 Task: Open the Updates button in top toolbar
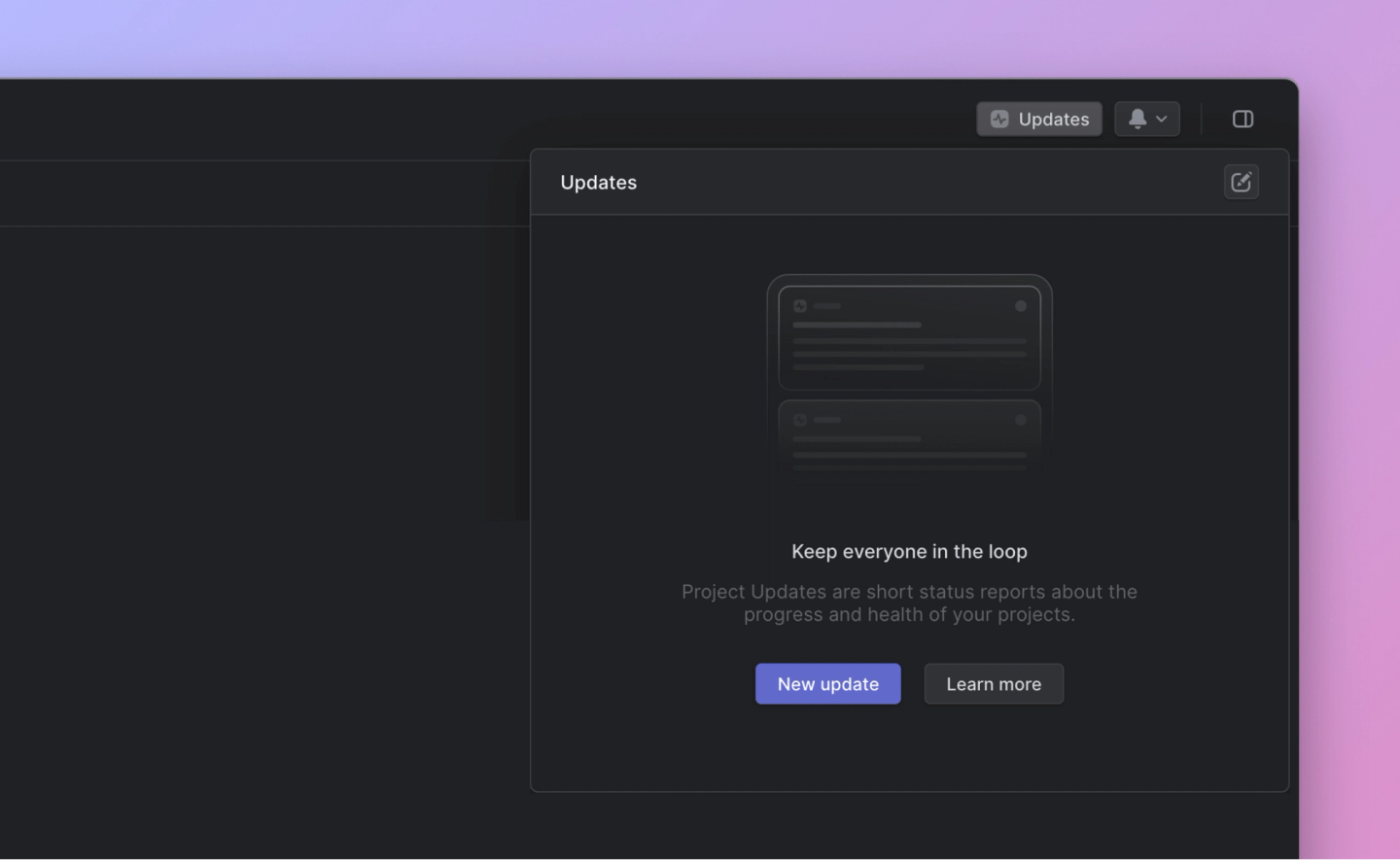pos(1038,120)
